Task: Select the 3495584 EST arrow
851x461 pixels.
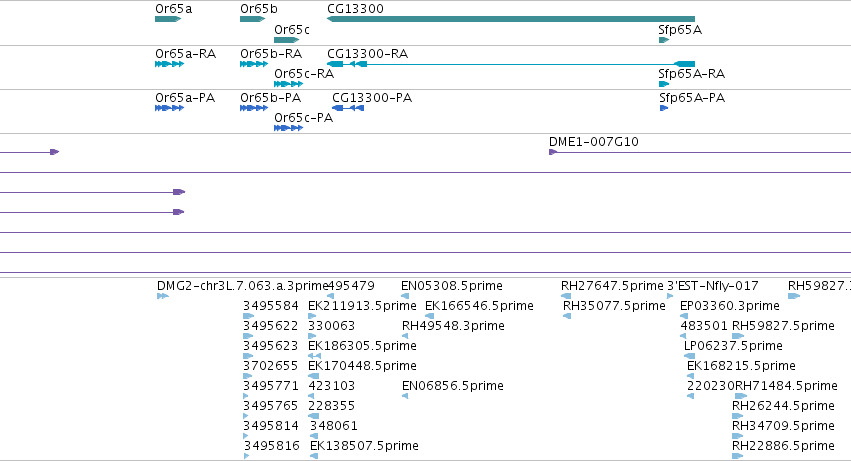Action: click(249, 316)
